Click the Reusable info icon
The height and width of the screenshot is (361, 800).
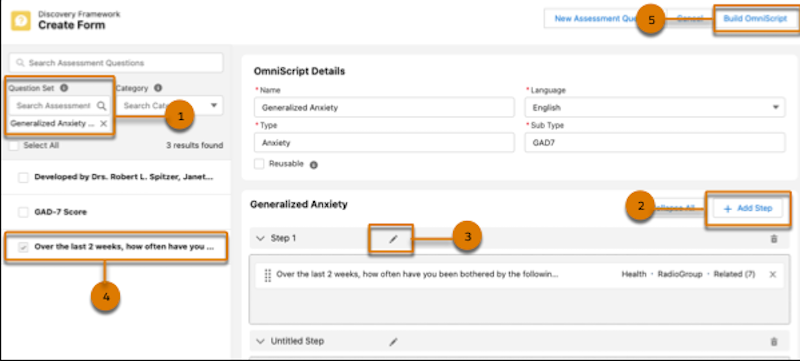(314, 165)
